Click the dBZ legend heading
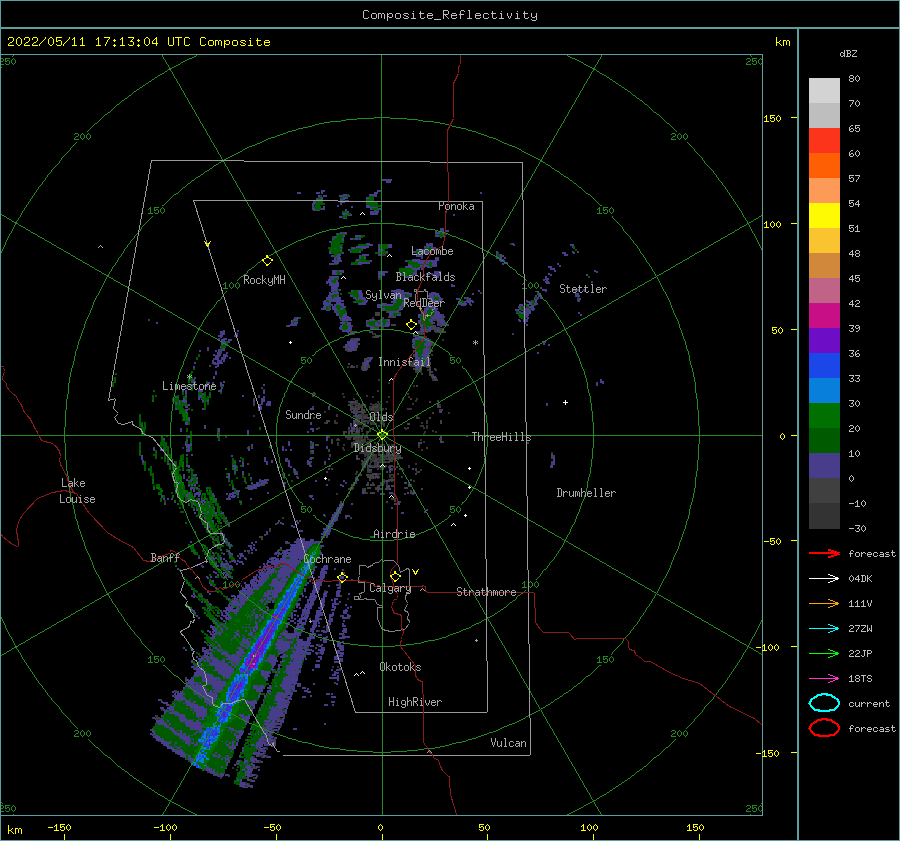Image resolution: width=900 pixels, height=841 pixels. [848, 53]
